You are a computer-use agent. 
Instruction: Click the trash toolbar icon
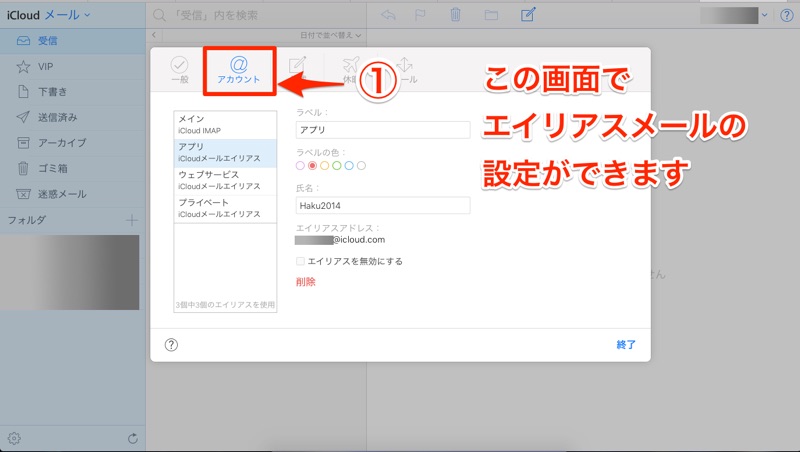(x=456, y=15)
